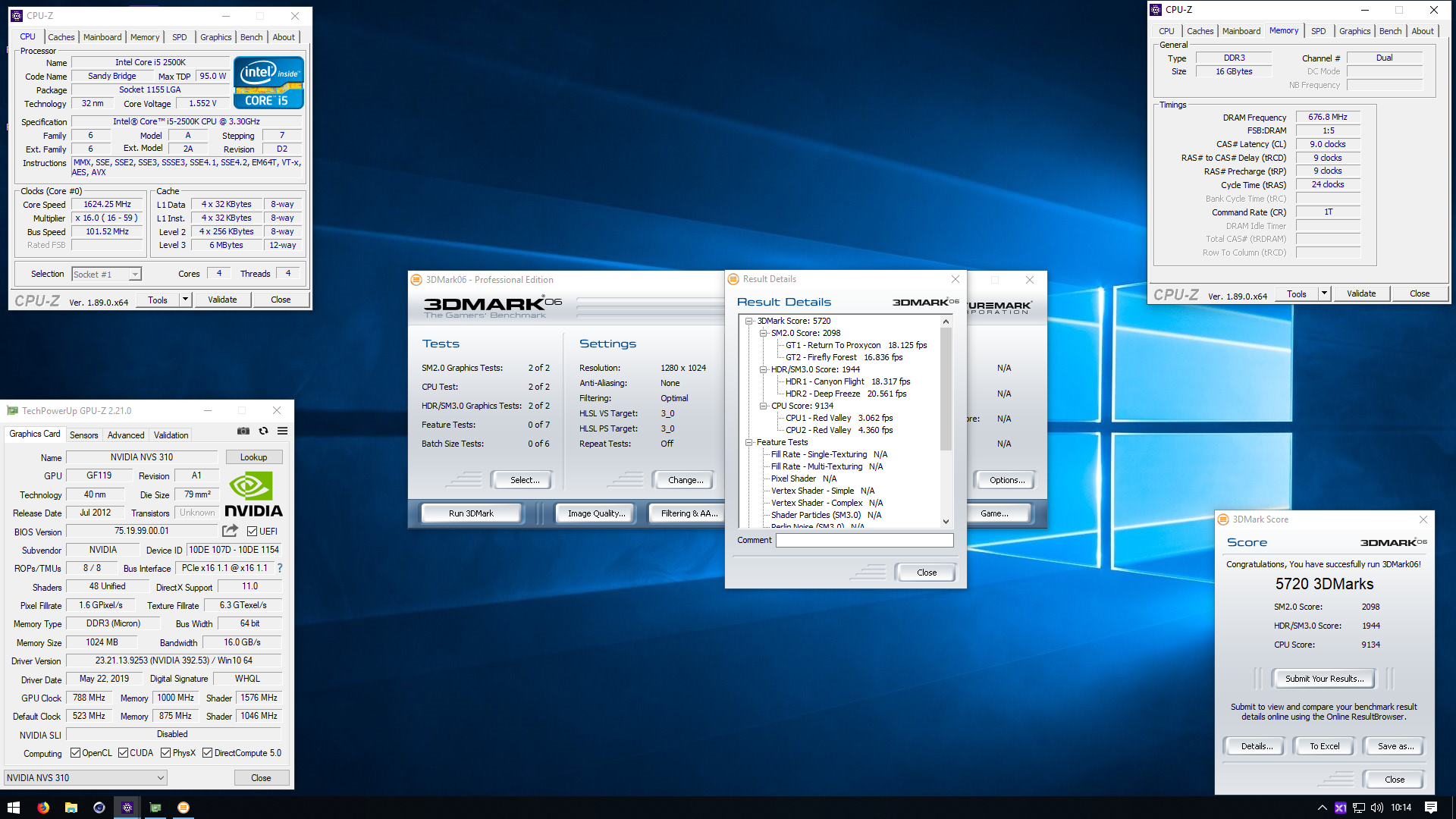Toggle the DirectCompute 5.0 checkbox
Viewport: 1456px width, 819px height.
(207, 753)
